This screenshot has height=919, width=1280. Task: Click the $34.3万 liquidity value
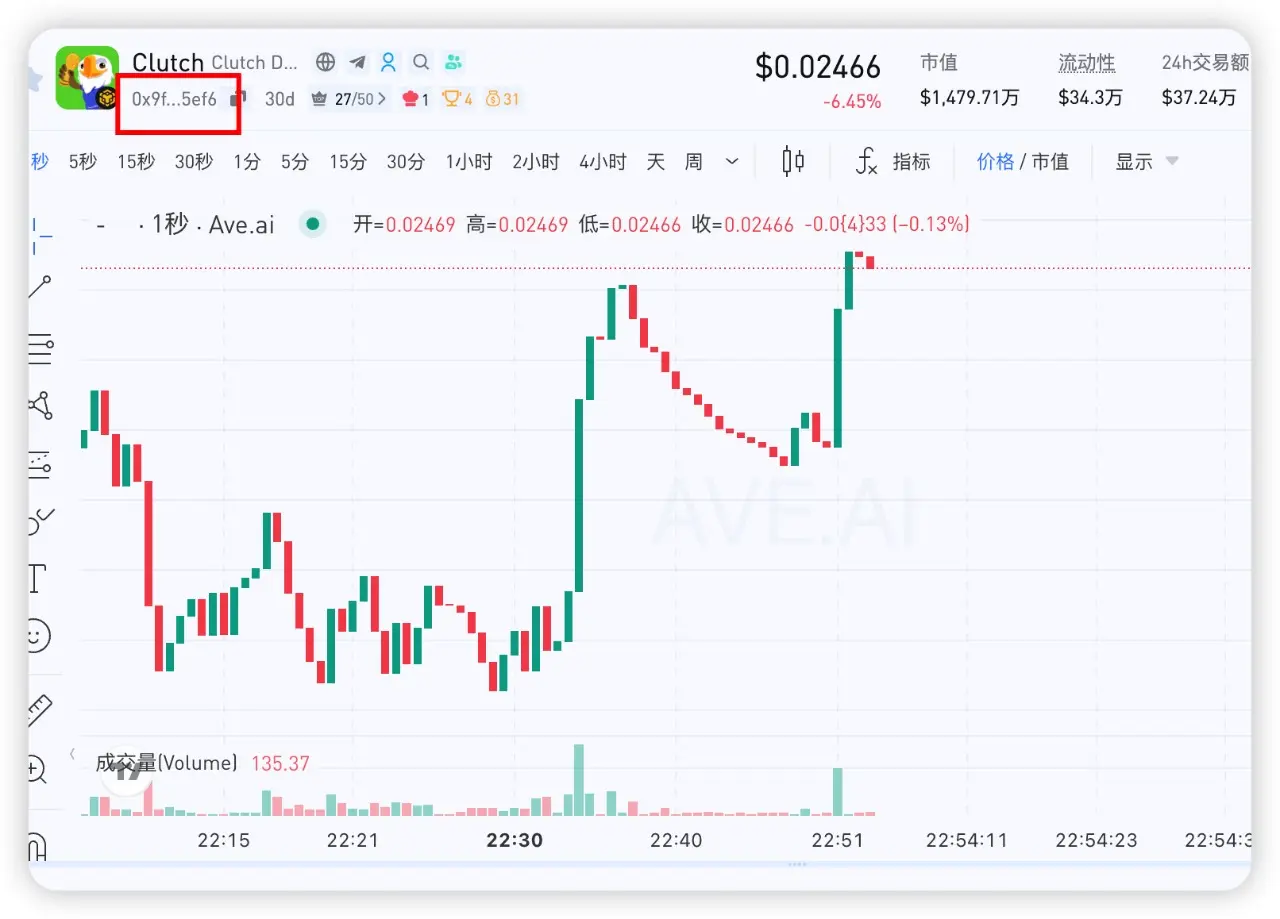[1091, 98]
